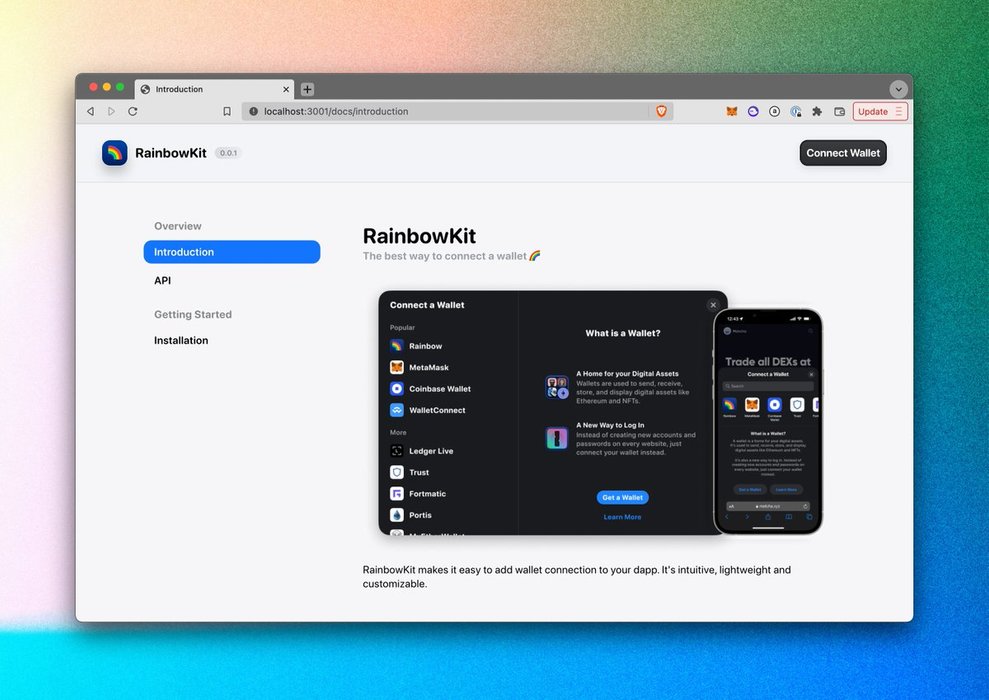This screenshot has height=700, width=989.
Task: Click the Overview section heading
Action: click(x=178, y=226)
